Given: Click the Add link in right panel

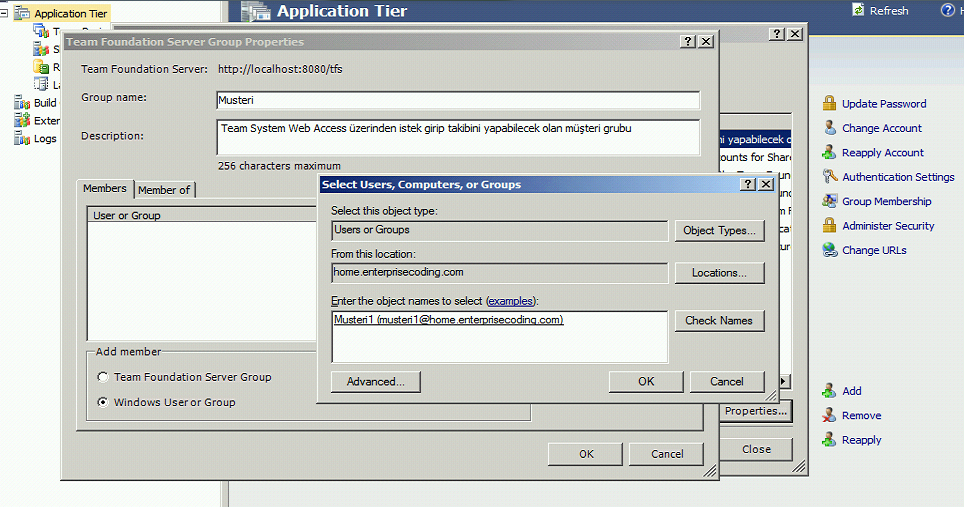Looking at the screenshot, I should tap(851, 391).
